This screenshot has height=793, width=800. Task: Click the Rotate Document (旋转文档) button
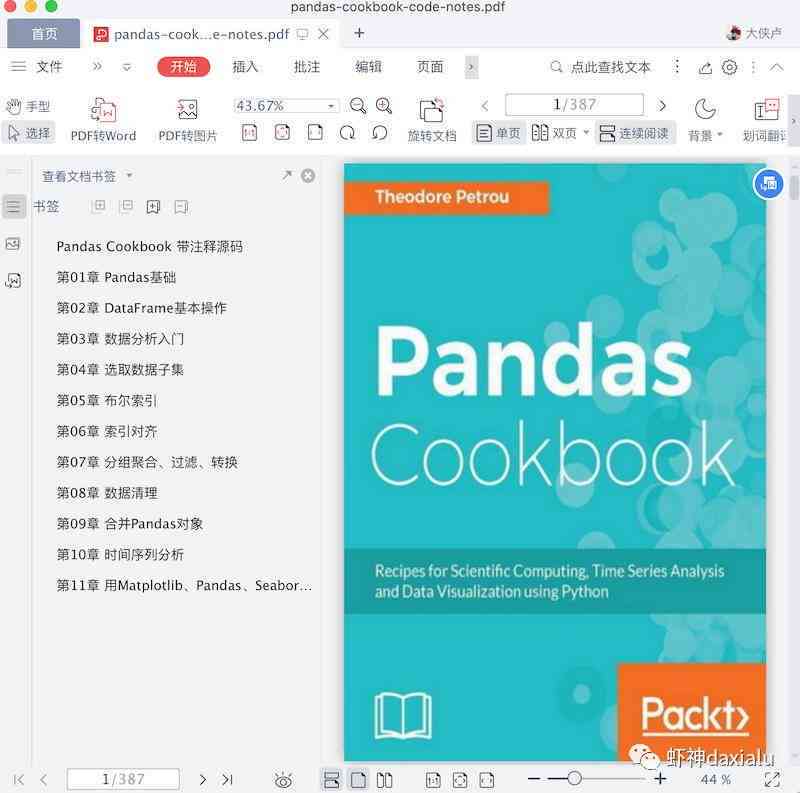coord(432,120)
